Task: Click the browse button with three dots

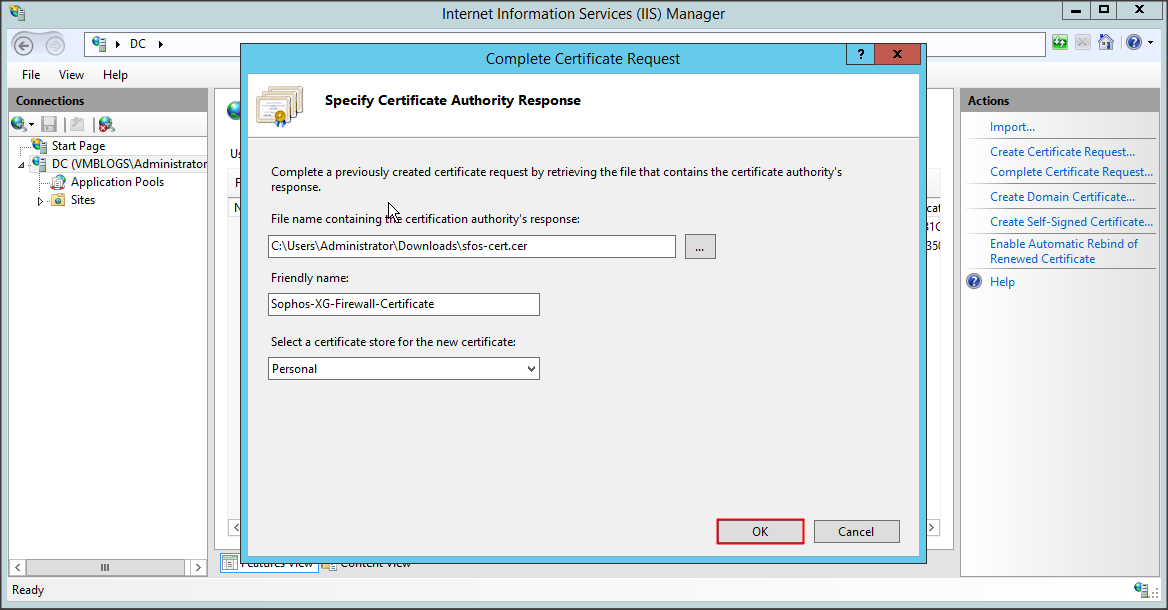Action: tap(700, 246)
